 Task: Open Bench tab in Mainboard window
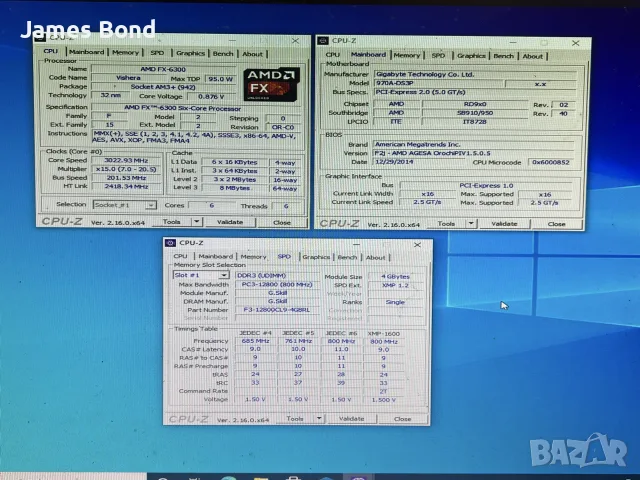[x=504, y=56]
